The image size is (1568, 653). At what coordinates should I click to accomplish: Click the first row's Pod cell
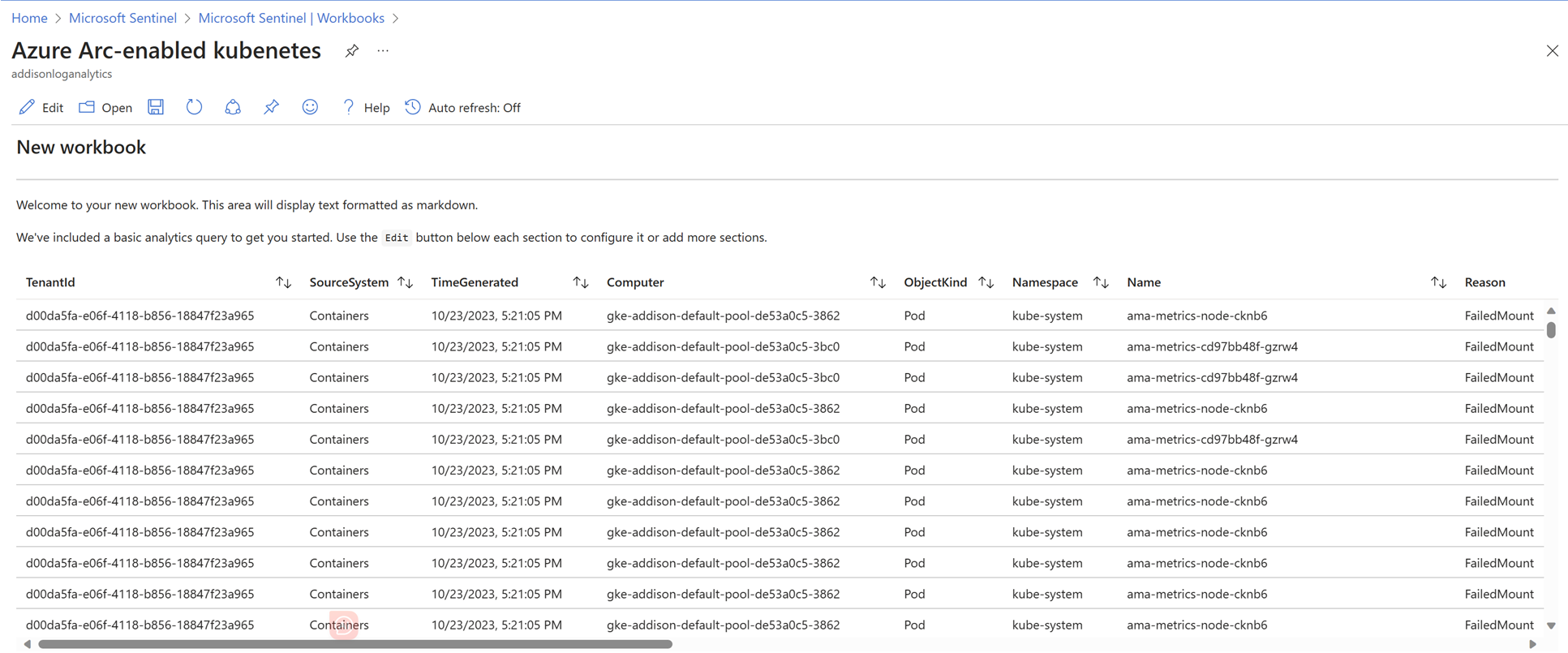[x=914, y=316]
